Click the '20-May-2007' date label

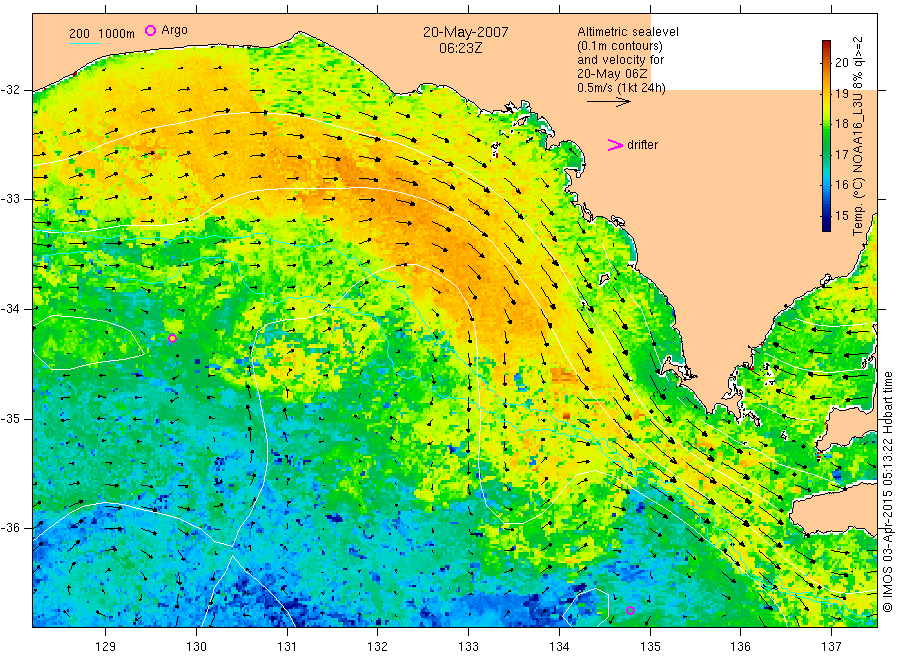[x=465, y=32]
